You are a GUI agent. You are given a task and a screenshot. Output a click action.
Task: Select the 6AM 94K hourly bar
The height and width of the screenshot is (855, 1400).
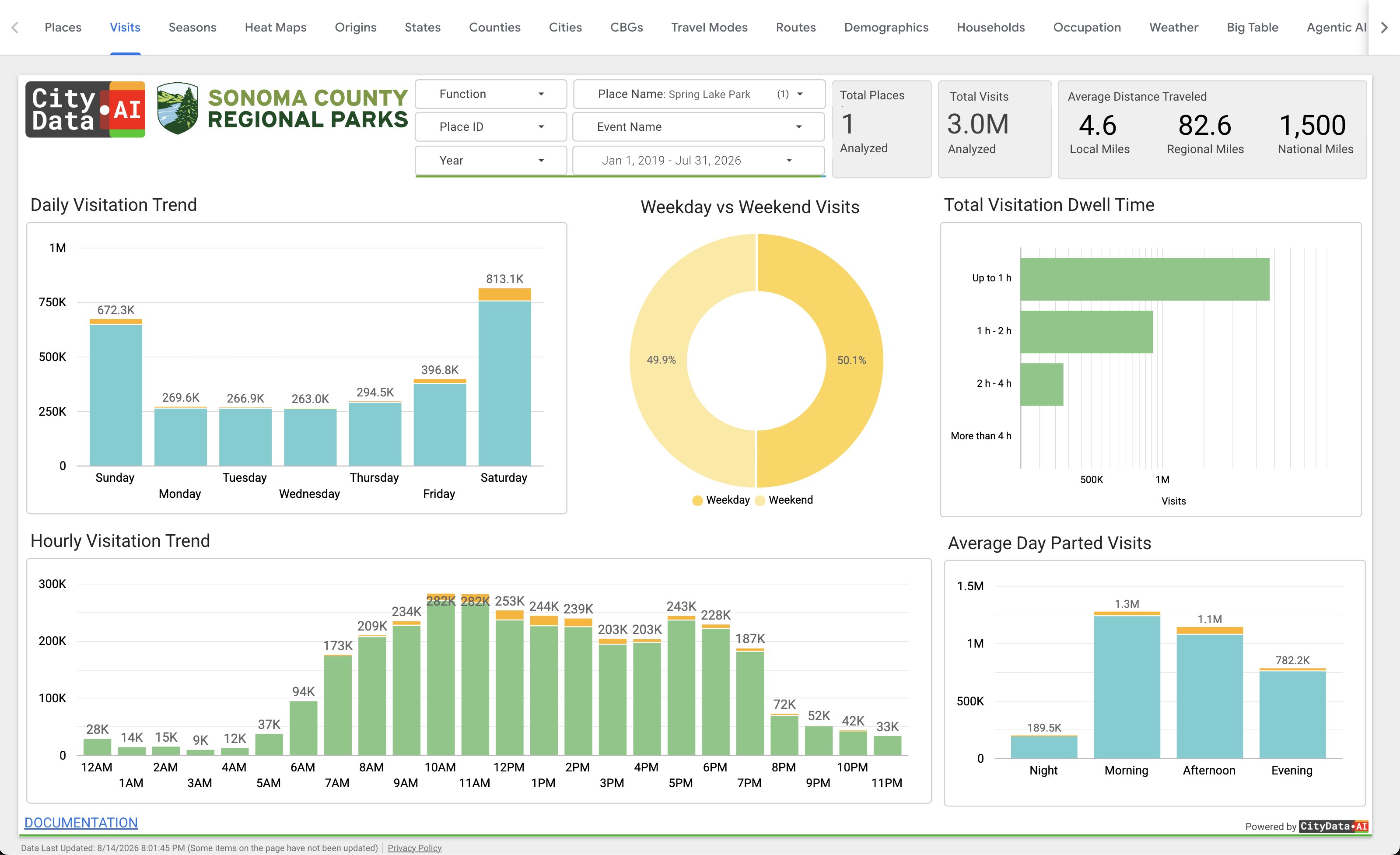coord(304,728)
